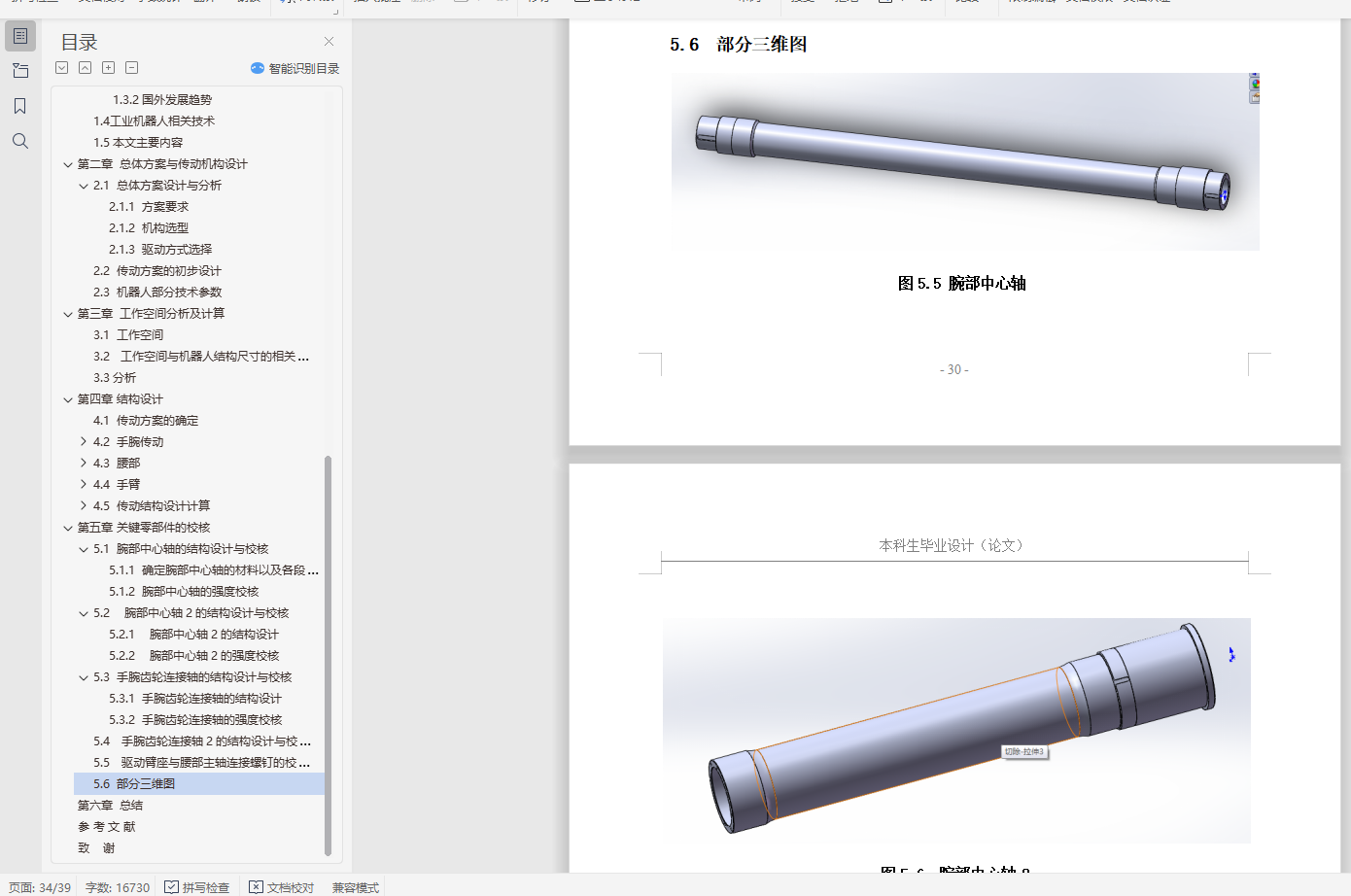The image size is (1351, 896).
Task: Open the find and replace magnifier icon
Action: pos(20,141)
